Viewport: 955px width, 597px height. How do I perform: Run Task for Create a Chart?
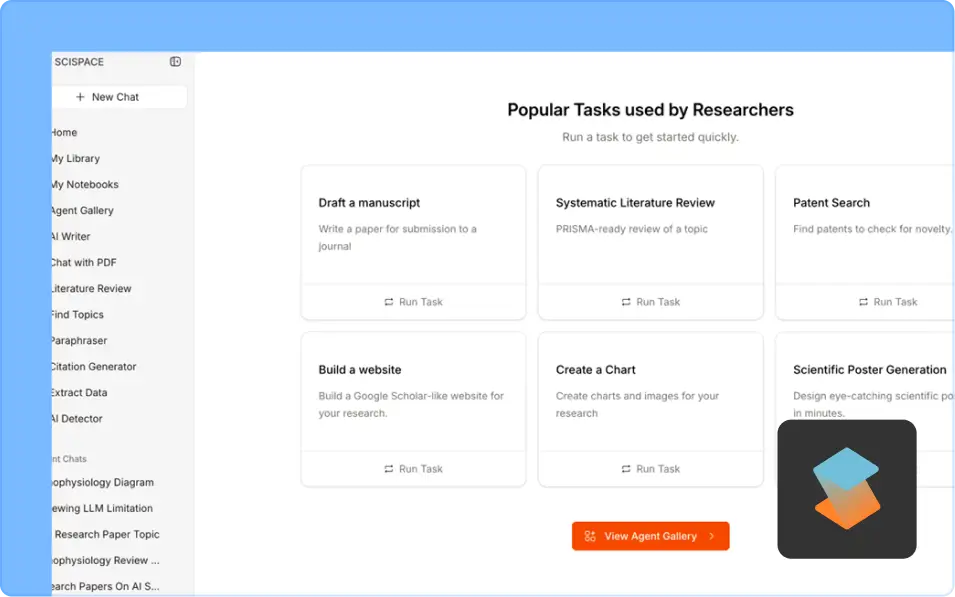click(x=650, y=469)
